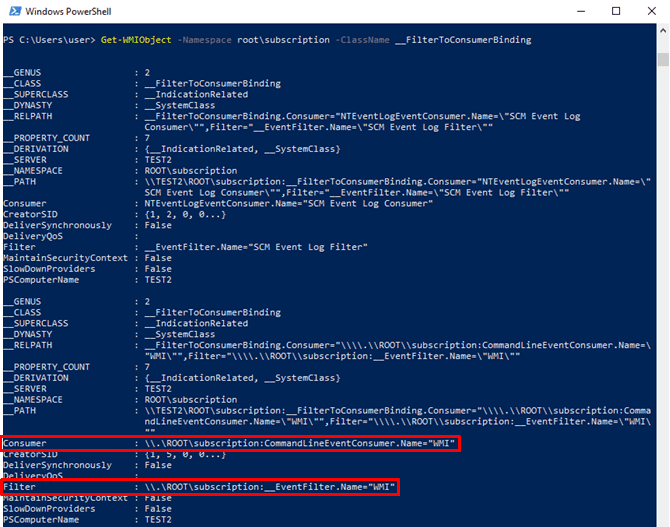Image resolution: width=670 pixels, height=527 pixels.
Task: Click Filter value "SCM Event Log Filter"
Action: coord(256,247)
